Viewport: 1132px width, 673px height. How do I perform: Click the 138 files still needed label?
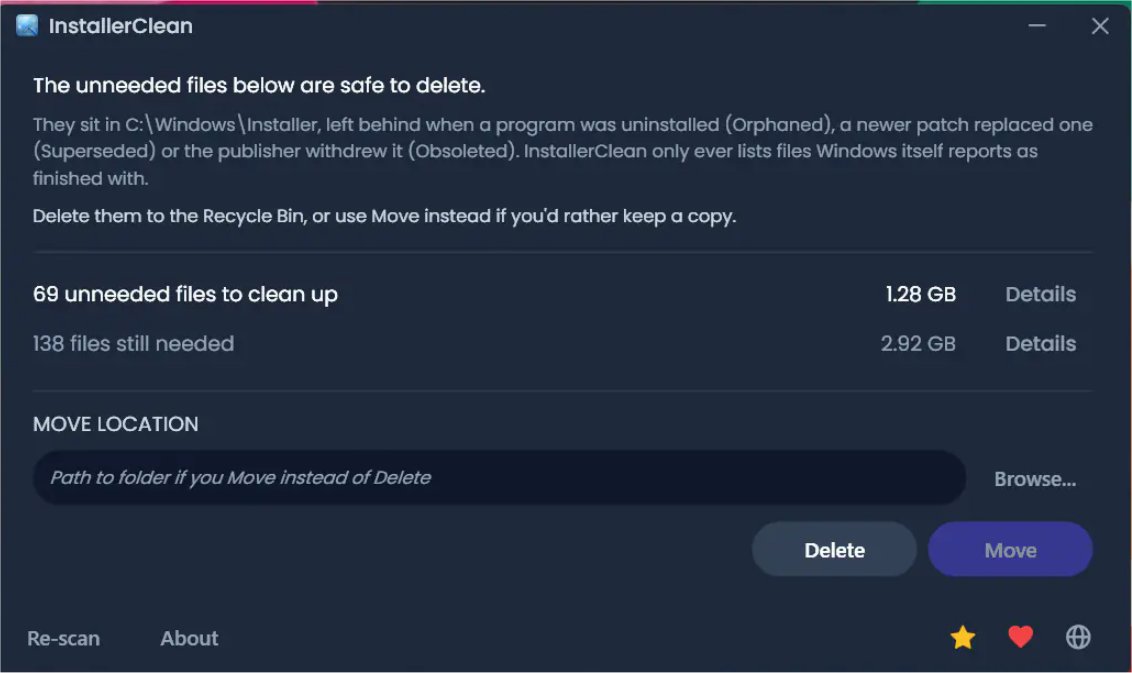click(x=134, y=343)
